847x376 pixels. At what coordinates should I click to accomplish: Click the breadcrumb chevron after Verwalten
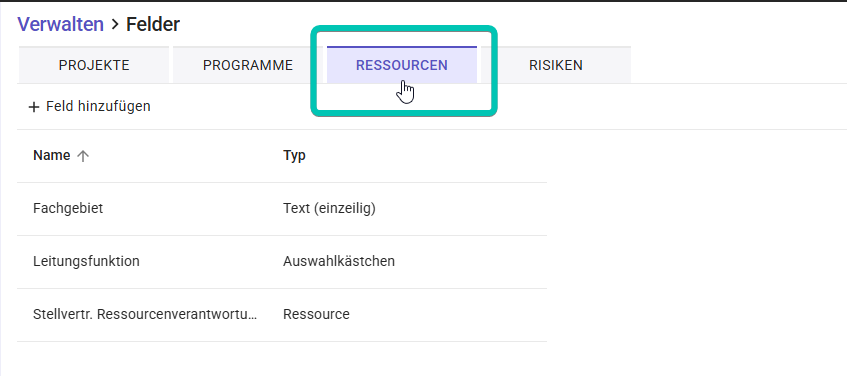[x=115, y=24]
